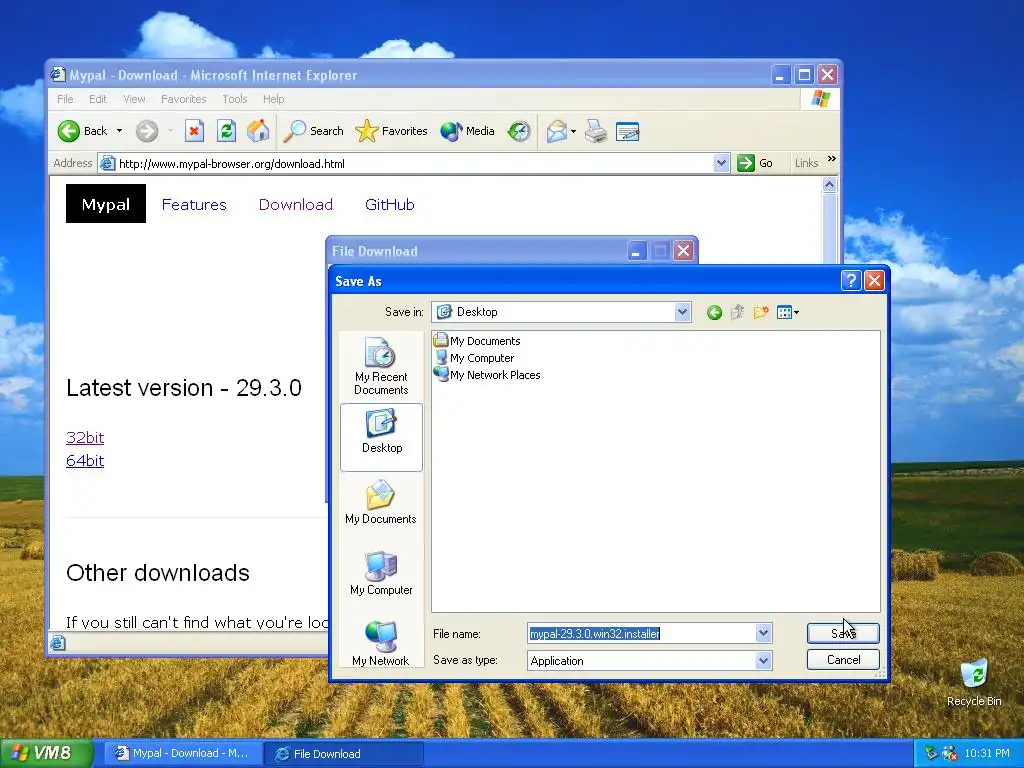
Task: Click in the File name text field
Action: click(x=641, y=633)
